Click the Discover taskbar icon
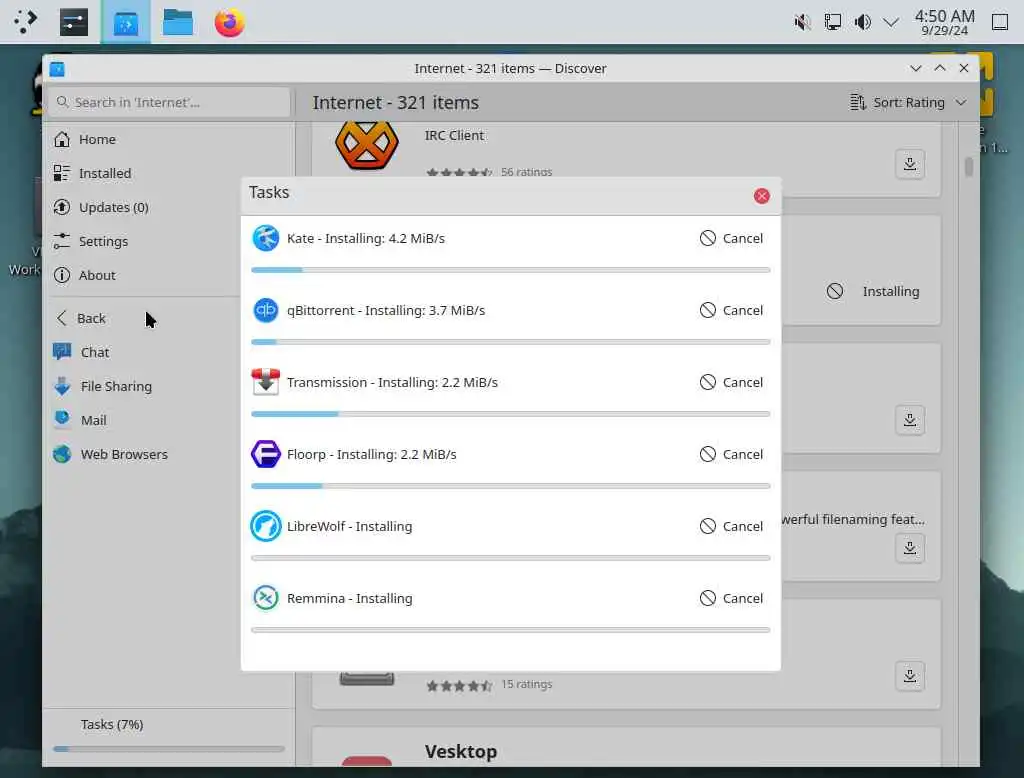 tap(125, 24)
